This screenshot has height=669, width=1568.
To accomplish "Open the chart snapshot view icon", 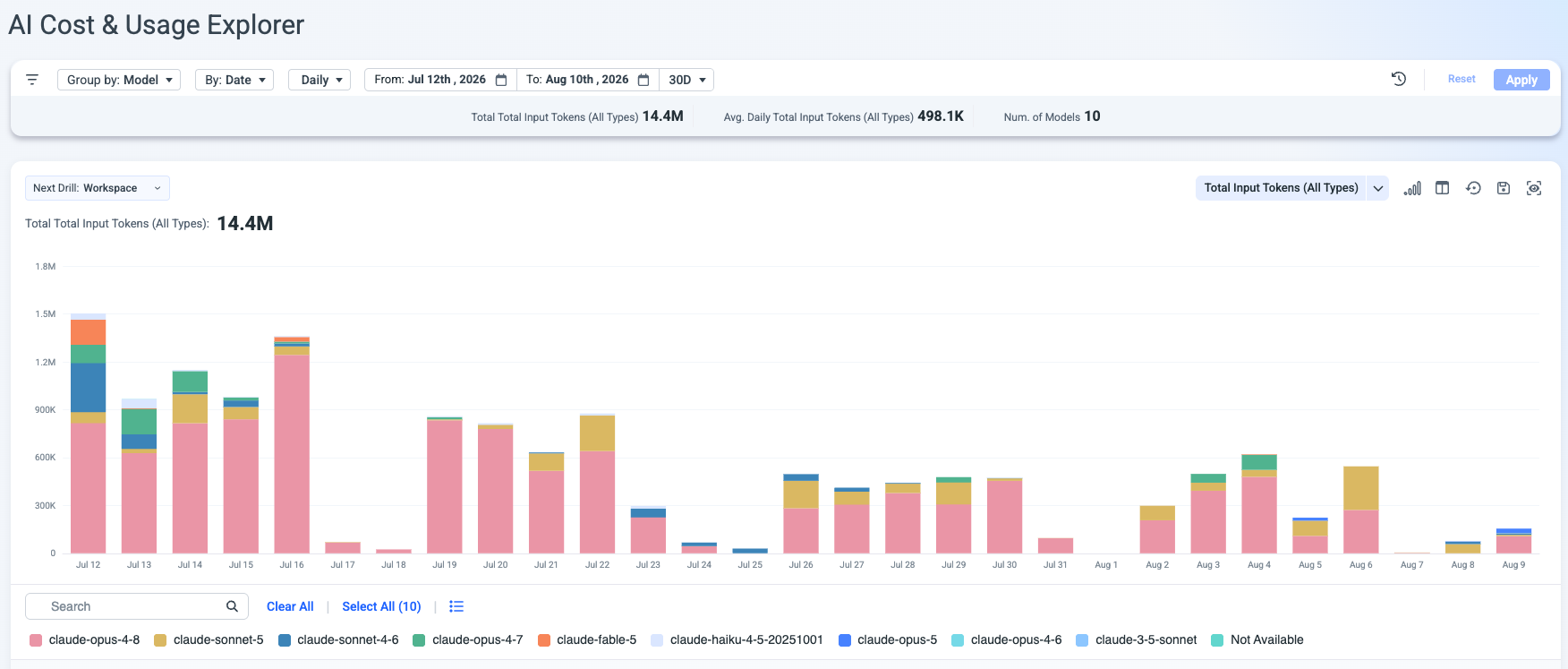I will (x=1534, y=188).
